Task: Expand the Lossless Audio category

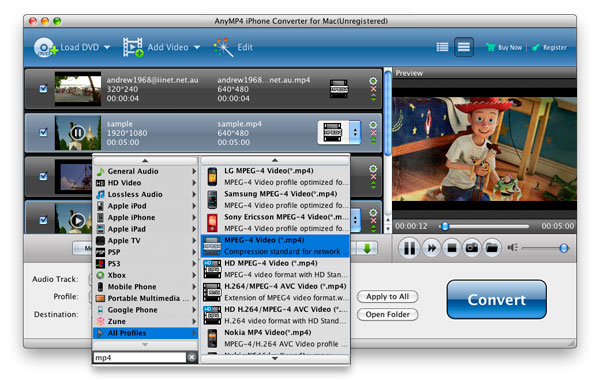Action: (x=145, y=194)
